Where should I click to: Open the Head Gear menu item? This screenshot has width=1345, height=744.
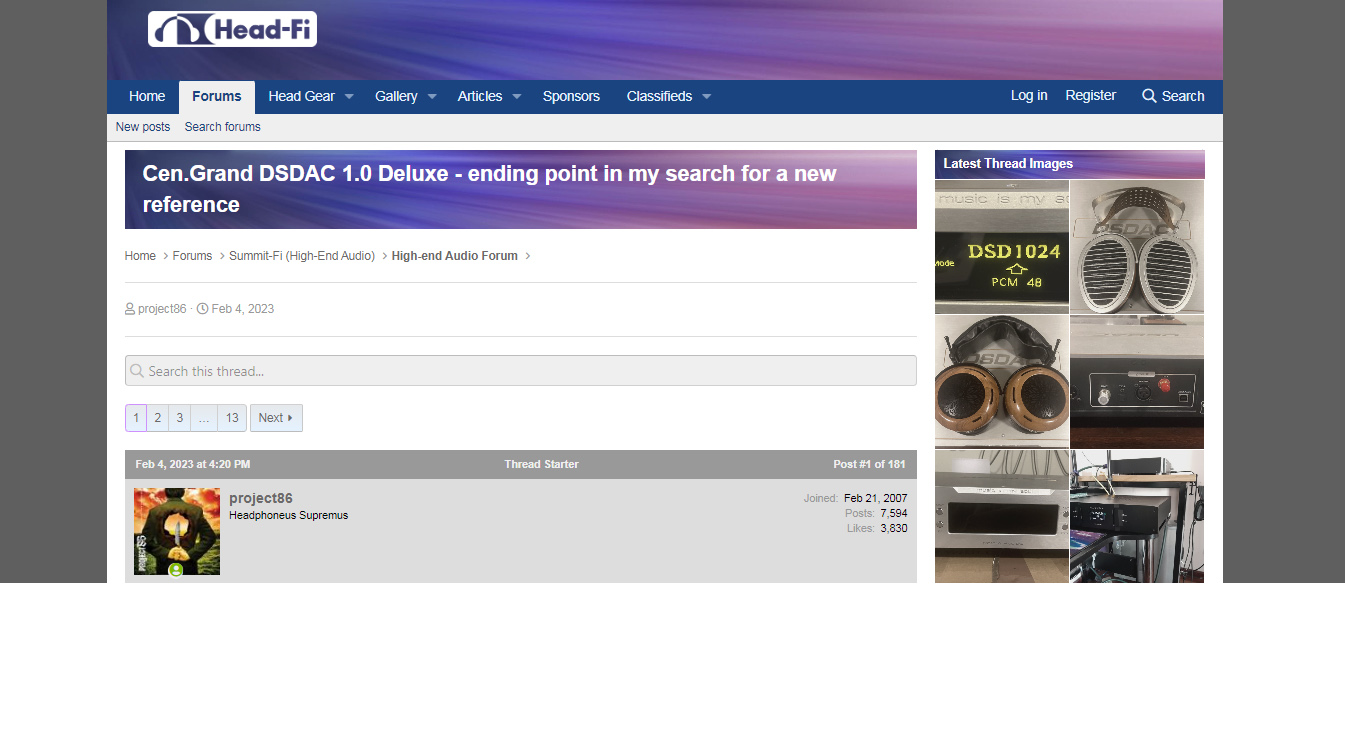[x=301, y=97]
